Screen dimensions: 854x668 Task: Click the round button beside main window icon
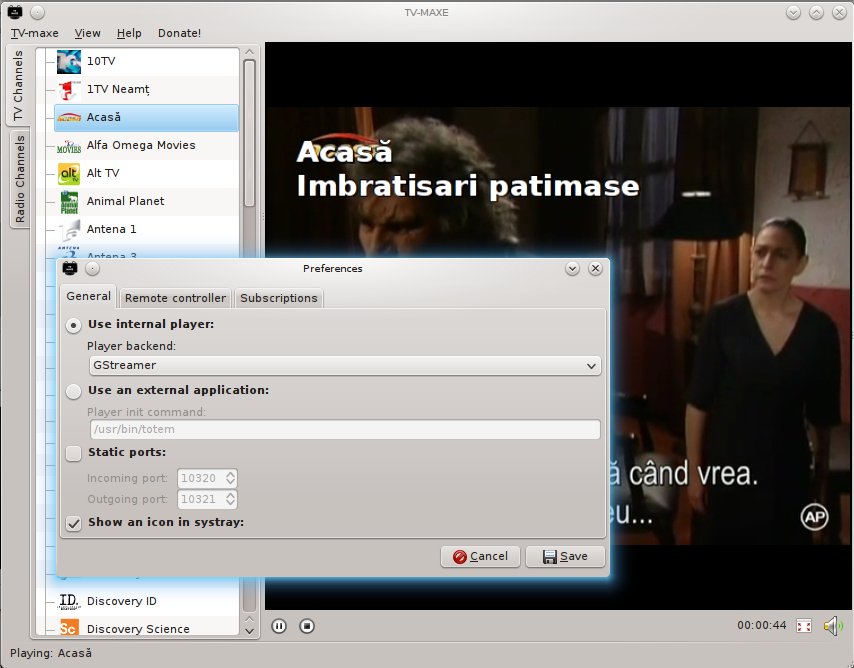[x=37, y=12]
